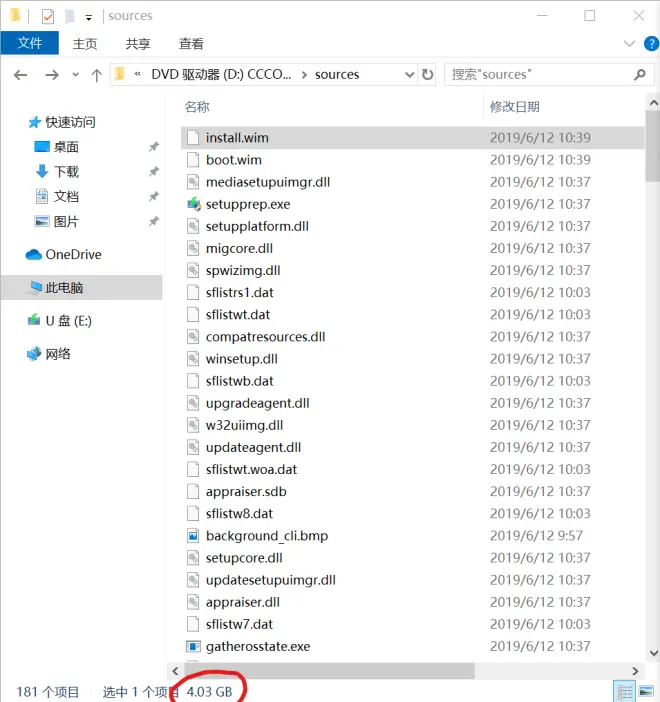660x702 pixels.
Task: Click horizontal scrollbar left arrow
Action: [175, 671]
